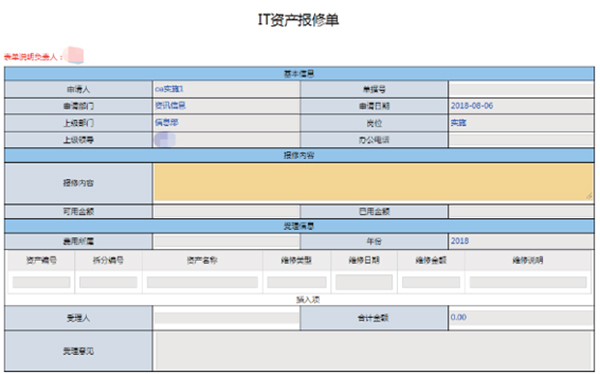Click the 受理意见 large text area

coord(373,351)
